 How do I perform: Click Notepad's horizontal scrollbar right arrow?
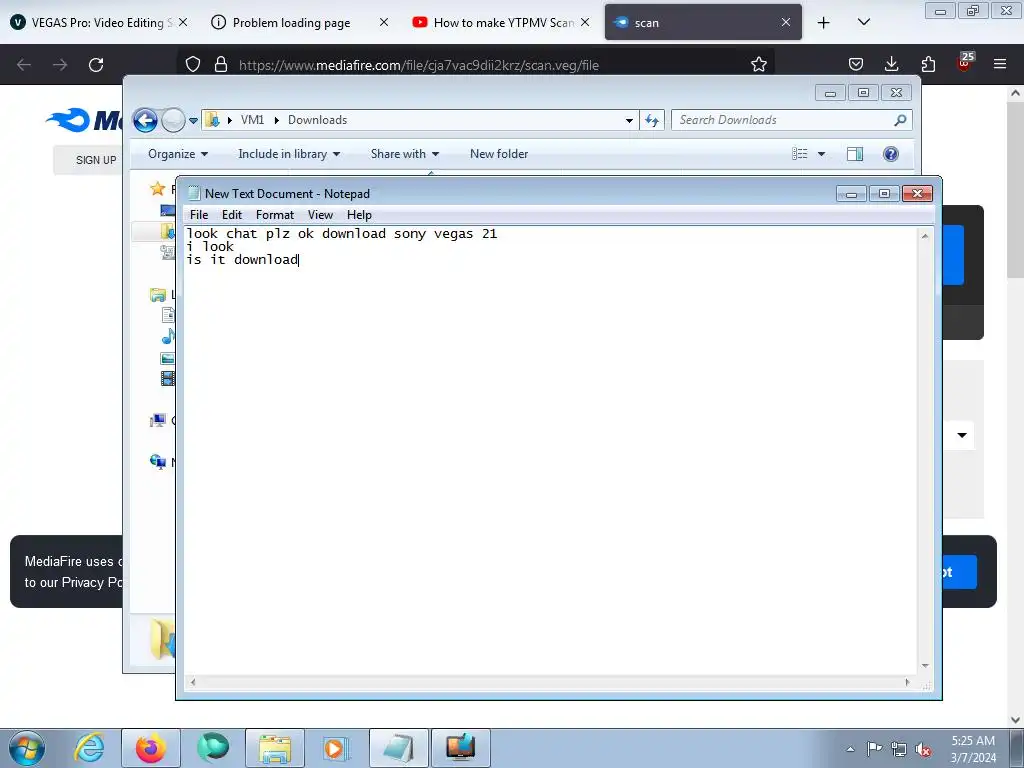click(907, 682)
